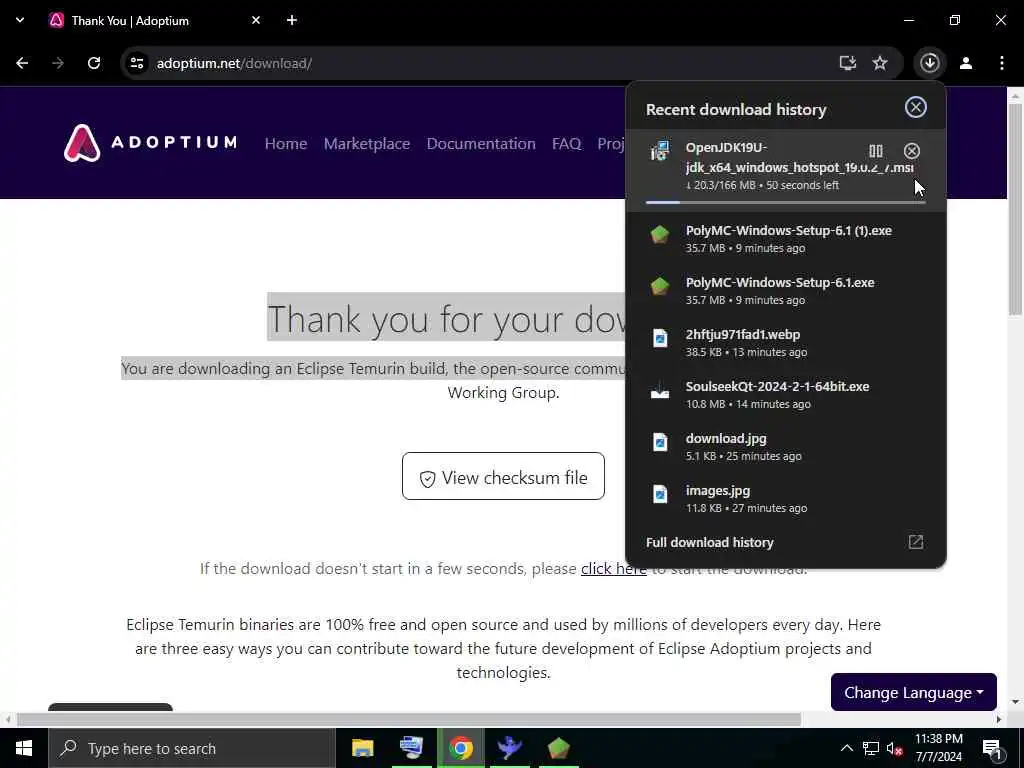Open the Windows Start menu
1024x768 pixels.
pyautogui.click(x=24, y=748)
